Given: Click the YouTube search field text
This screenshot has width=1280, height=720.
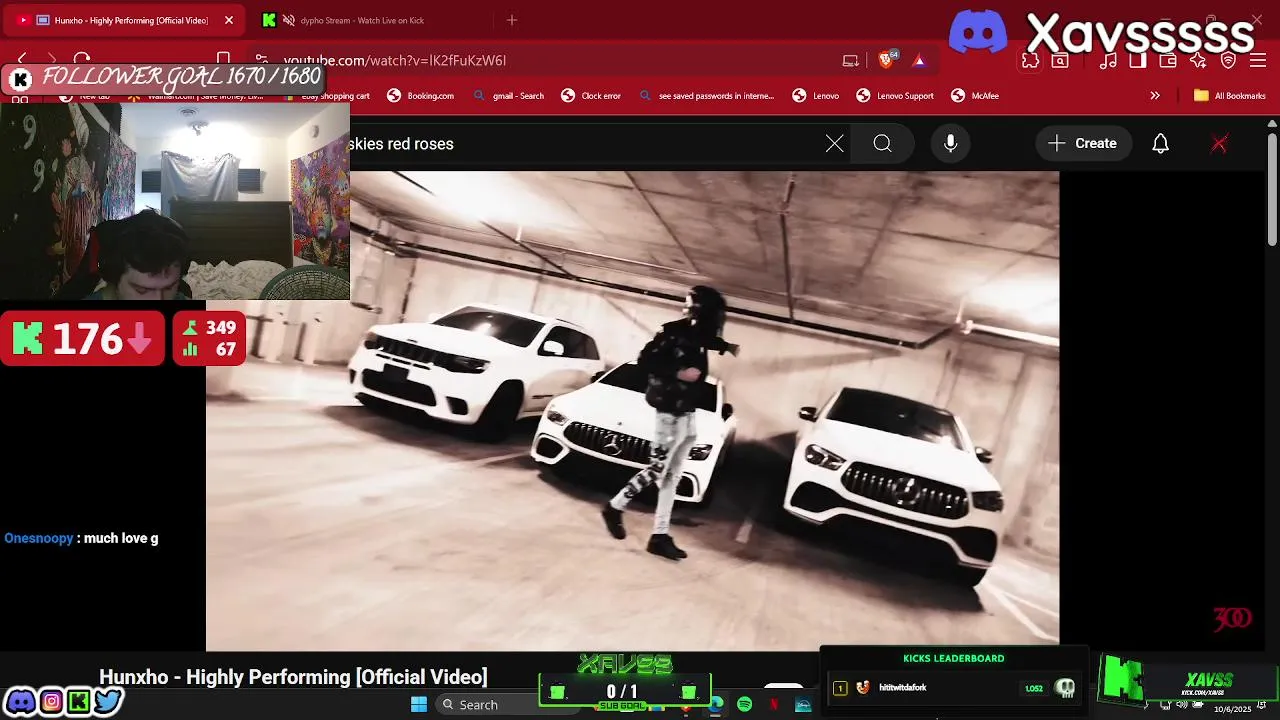Looking at the screenshot, I should [x=401, y=144].
